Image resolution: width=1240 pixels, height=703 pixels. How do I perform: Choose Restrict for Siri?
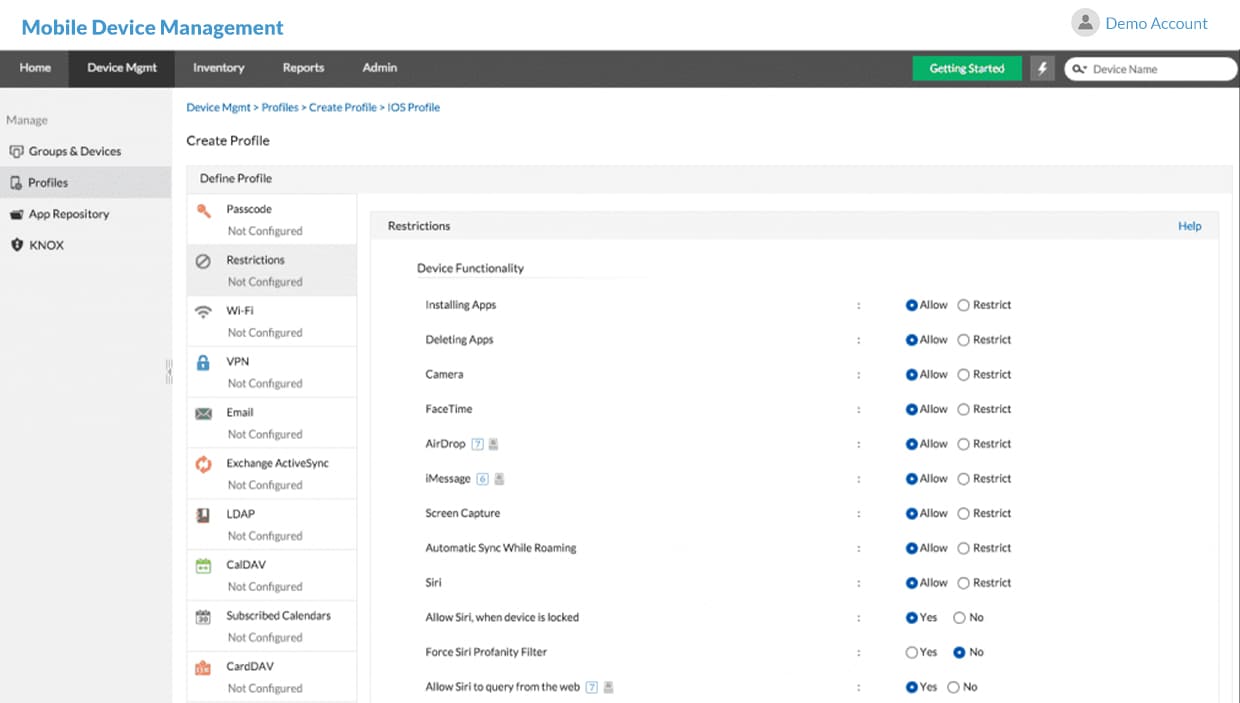click(964, 583)
